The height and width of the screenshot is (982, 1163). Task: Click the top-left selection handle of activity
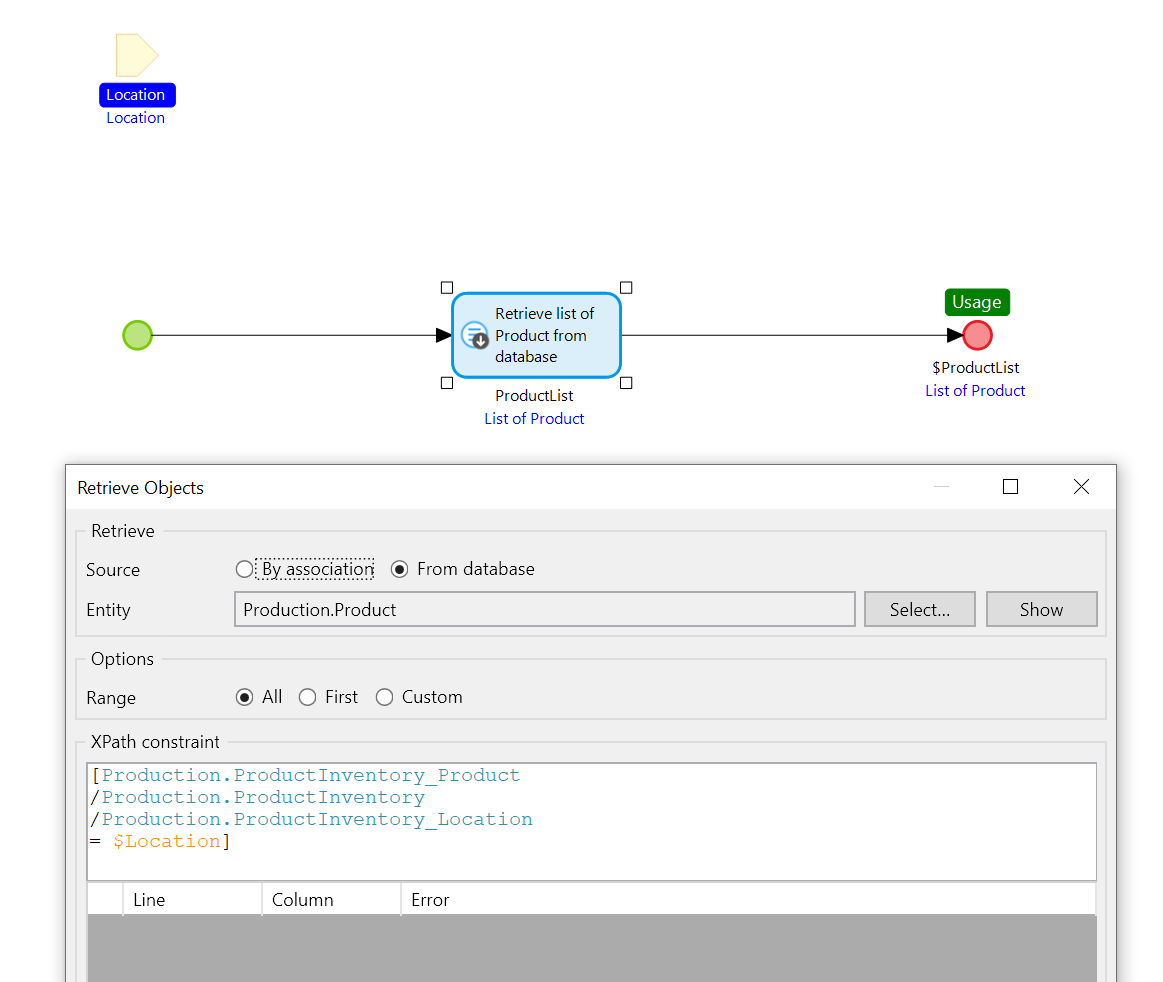click(447, 287)
